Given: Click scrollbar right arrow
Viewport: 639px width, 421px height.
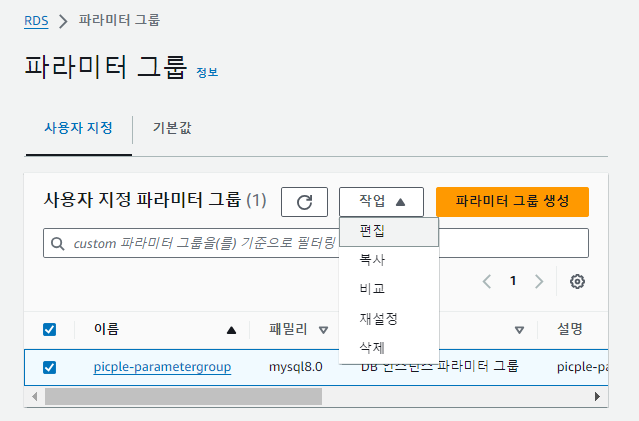Looking at the screenshot, I should [x=599, y=396].
